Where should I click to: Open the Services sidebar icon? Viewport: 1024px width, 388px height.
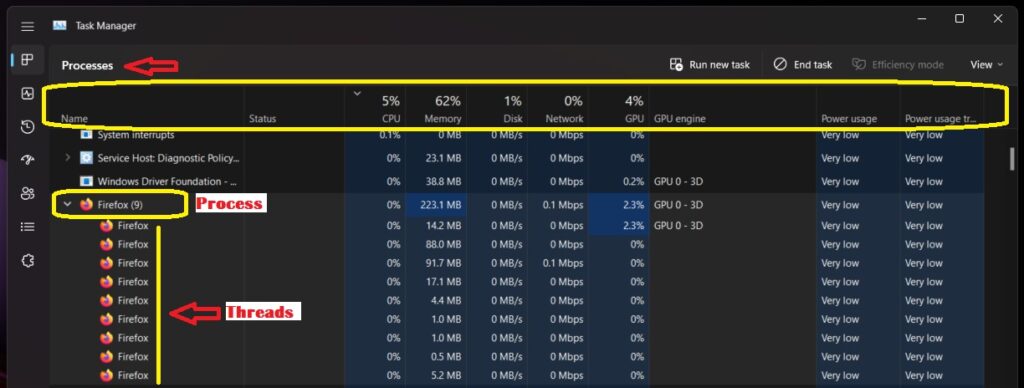(x=27, y=260)
